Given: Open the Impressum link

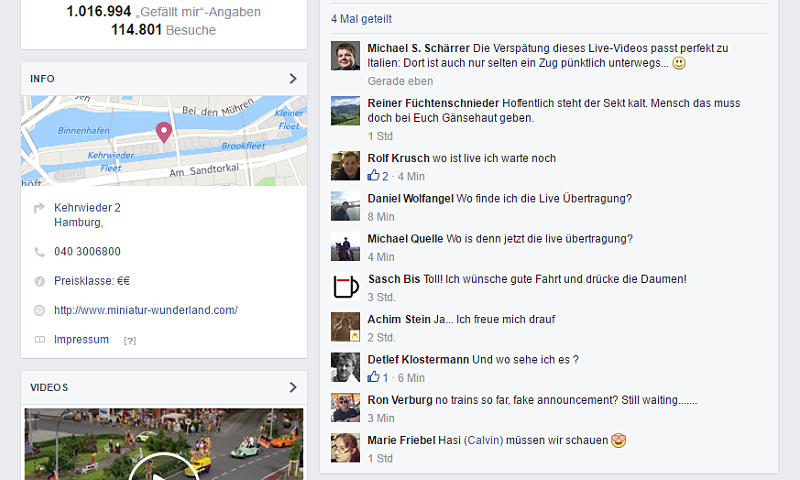Looking at the screenshot, I should (x=82, y=340).
